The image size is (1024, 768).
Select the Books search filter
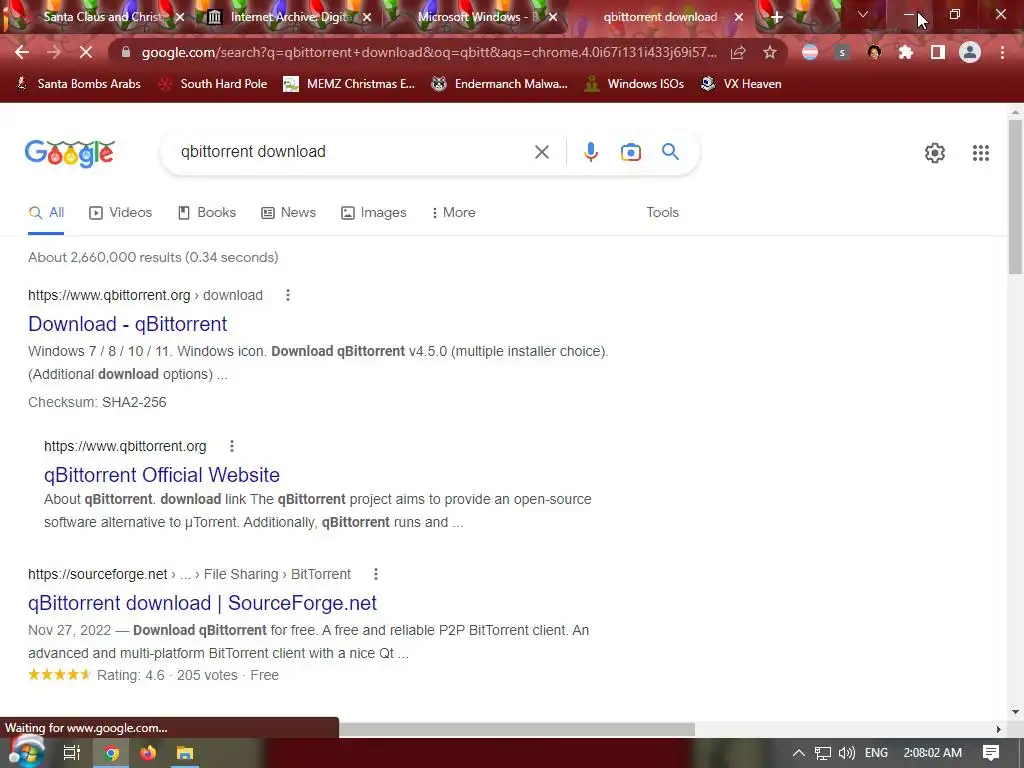[x=207, y=212]
